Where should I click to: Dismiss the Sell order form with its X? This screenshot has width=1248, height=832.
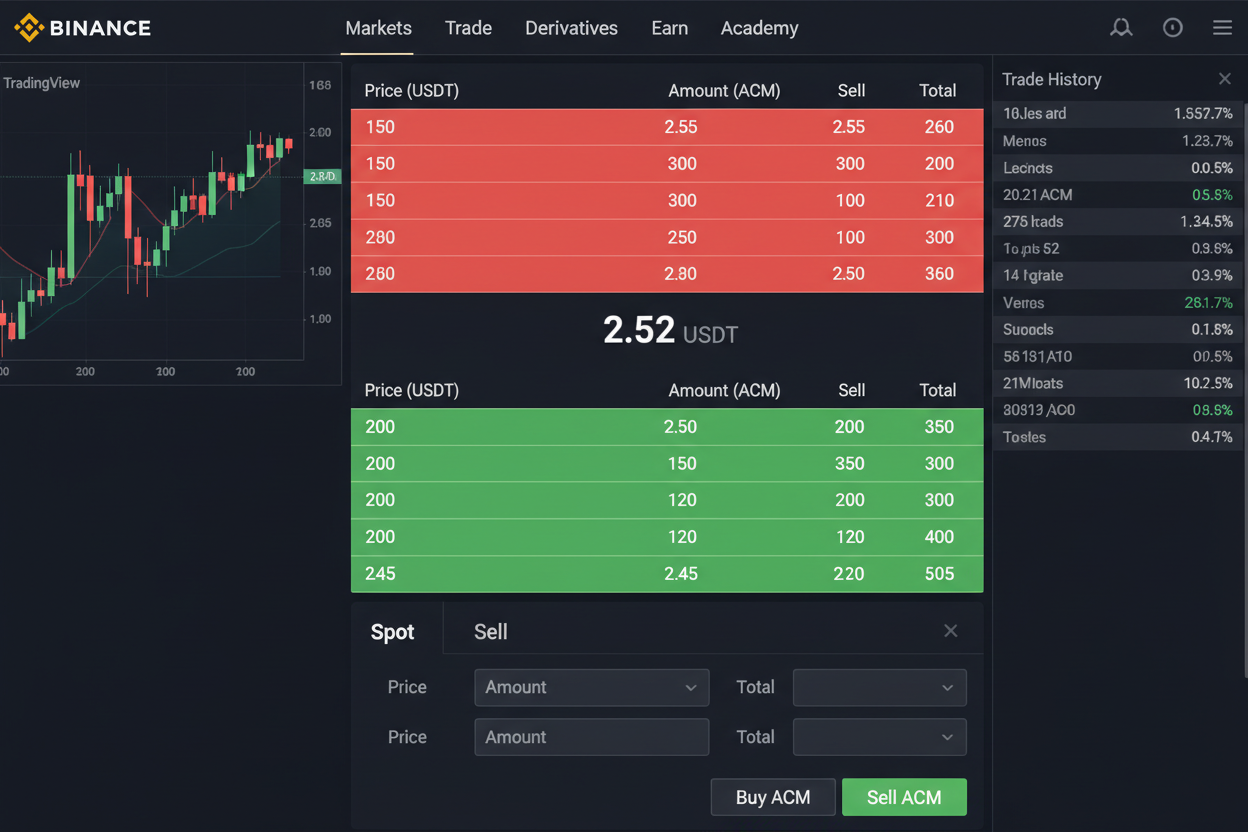click(950, 630)
